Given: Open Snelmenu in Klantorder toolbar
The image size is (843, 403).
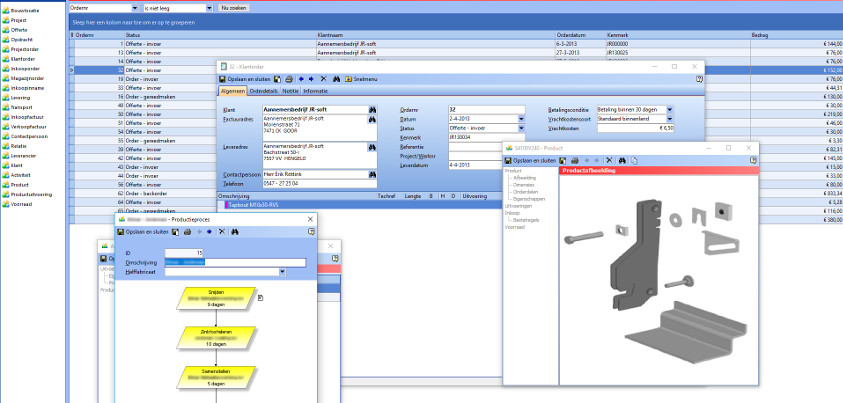Looking at the screenshot, I should tap(360, 78).
